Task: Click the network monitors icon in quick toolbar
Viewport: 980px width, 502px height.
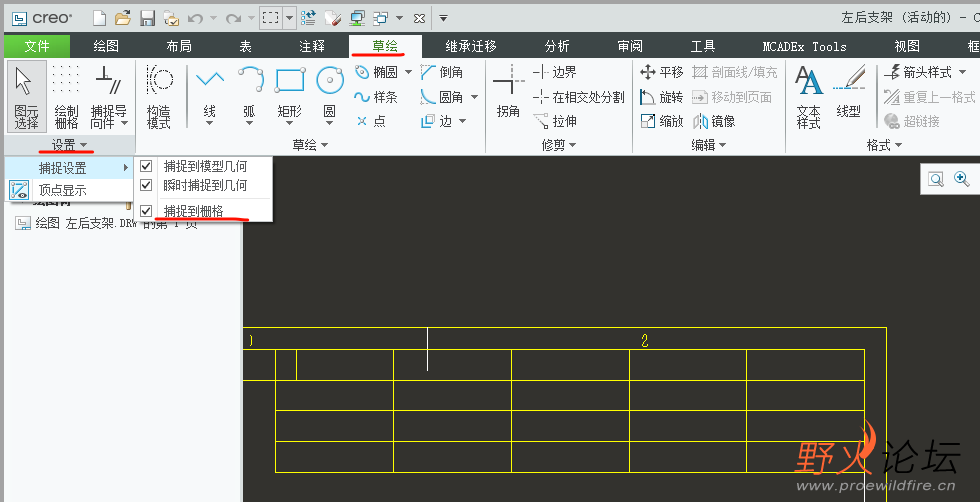Action: coord(357,18)
